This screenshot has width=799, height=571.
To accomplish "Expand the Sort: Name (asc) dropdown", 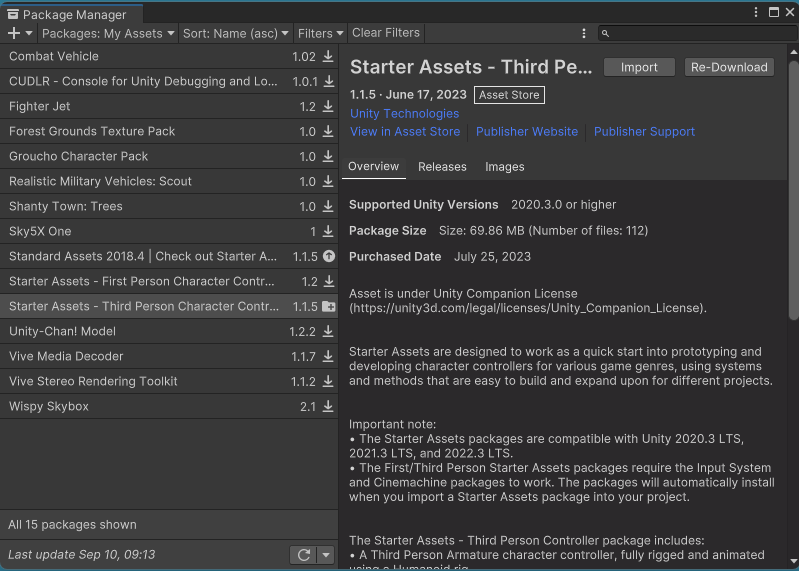I will pos(236,33).
